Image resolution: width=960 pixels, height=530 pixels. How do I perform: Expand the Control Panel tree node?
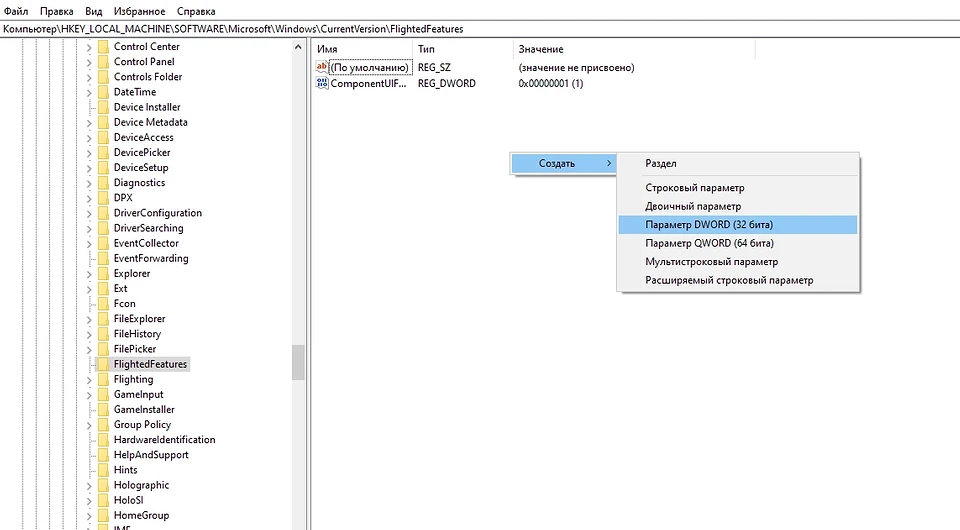pyautogui.click(x=89, y=62)
